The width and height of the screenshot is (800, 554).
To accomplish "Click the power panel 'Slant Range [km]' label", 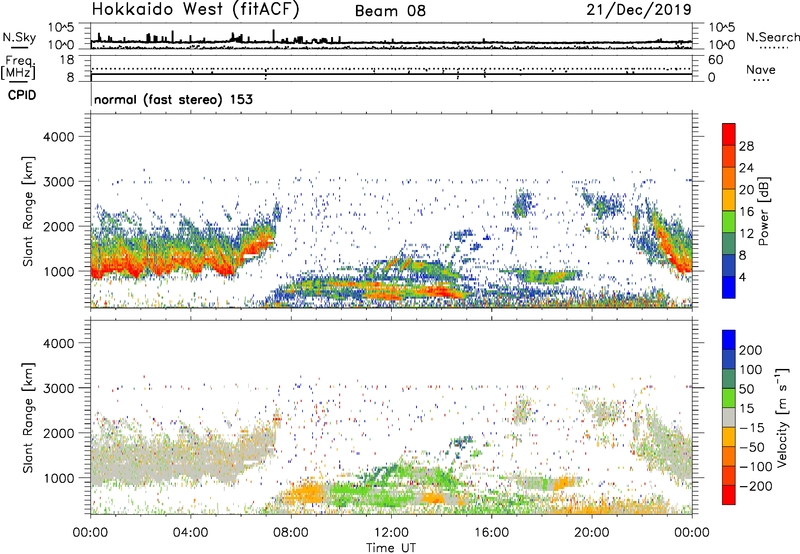I will point(28,211).
